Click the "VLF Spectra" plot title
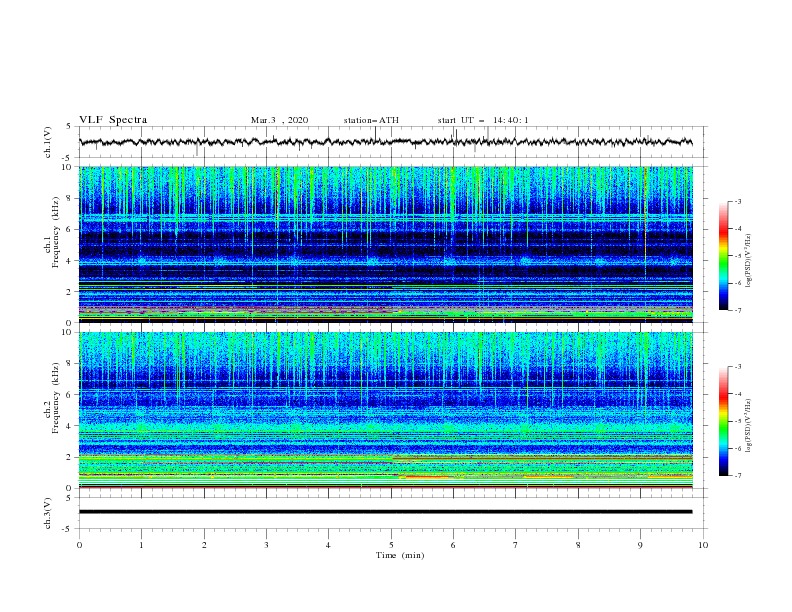This screenshot has width=792, height=612. [113, 120]
